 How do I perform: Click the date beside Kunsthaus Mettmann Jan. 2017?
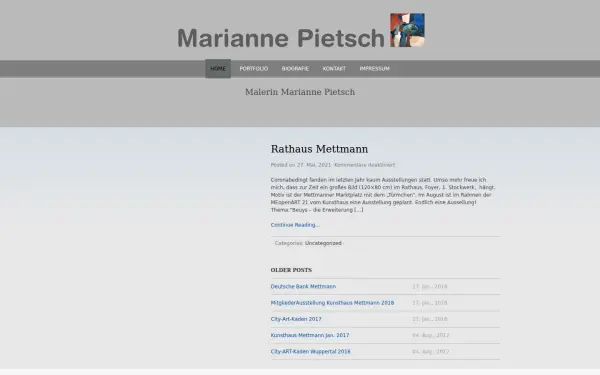430,336
